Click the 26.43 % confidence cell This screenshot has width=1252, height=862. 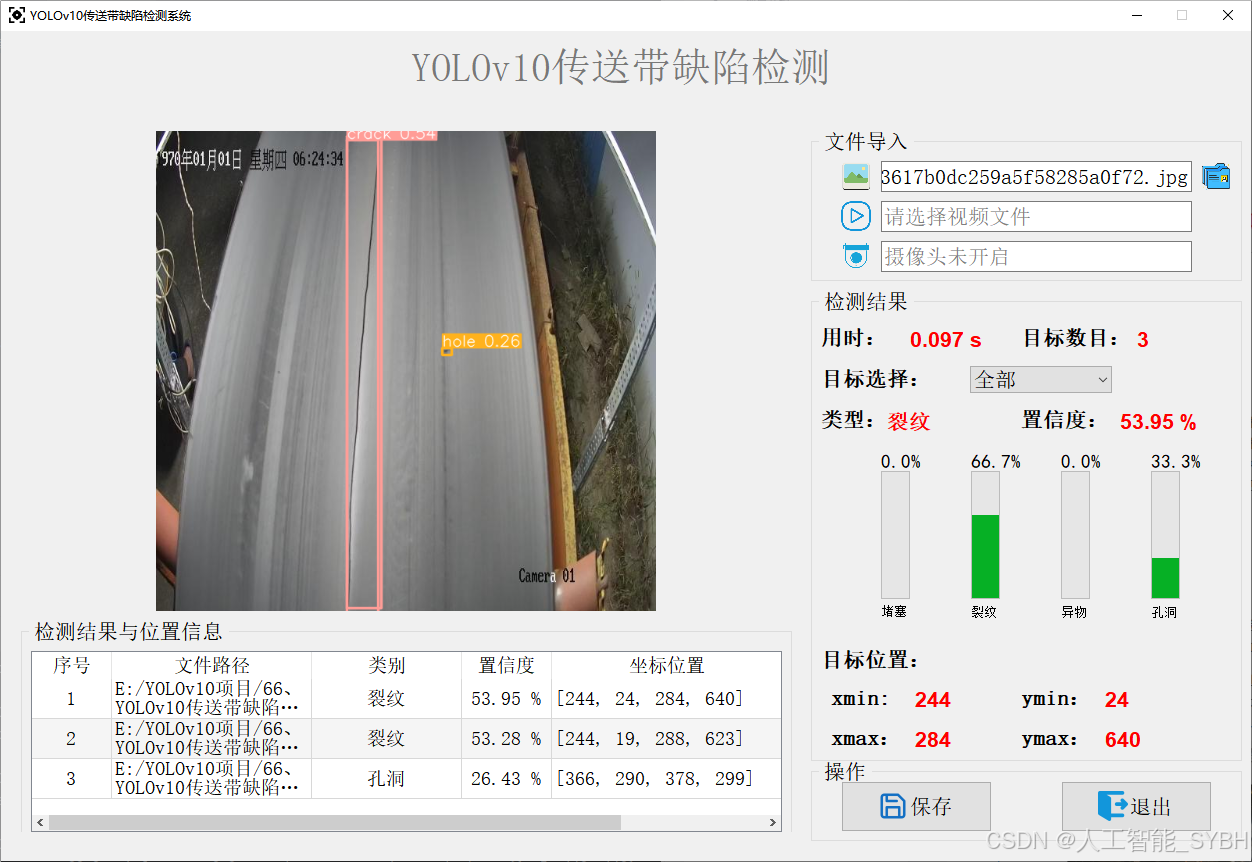click(506, 778)
